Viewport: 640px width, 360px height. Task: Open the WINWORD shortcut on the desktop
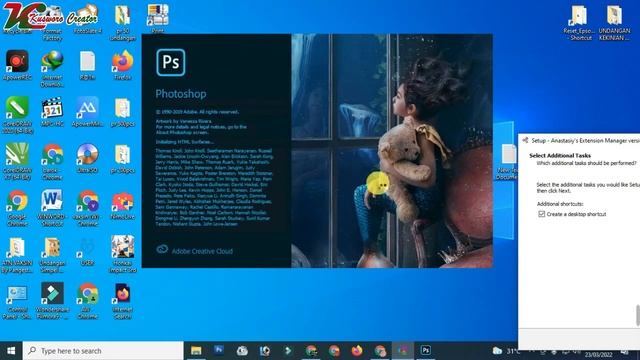click(52, 208)
